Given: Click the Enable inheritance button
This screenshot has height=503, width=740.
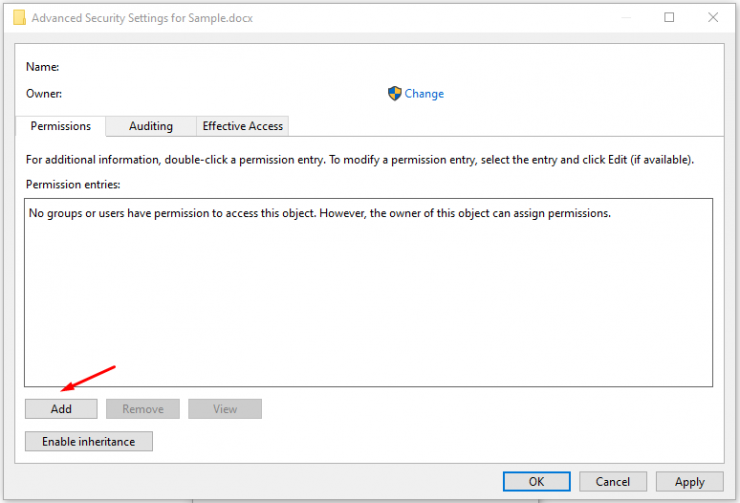Looking at the screenshot, I should tap(89, 441).
